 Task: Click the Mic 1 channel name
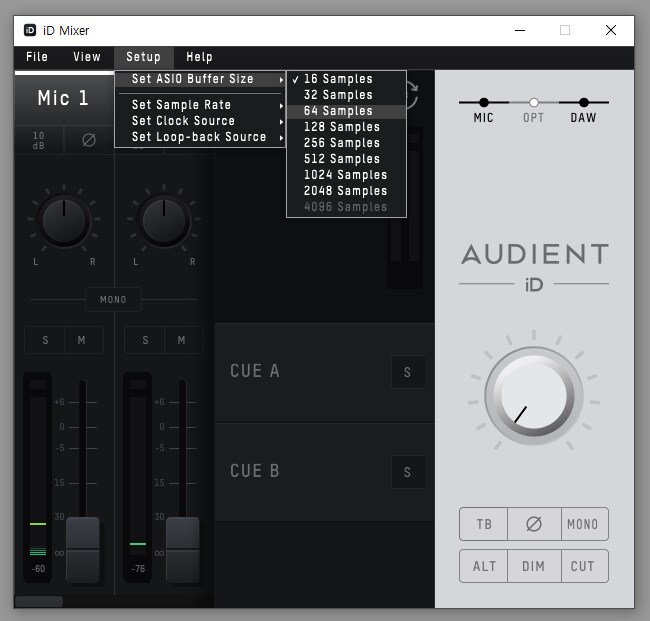coord(63,98)
